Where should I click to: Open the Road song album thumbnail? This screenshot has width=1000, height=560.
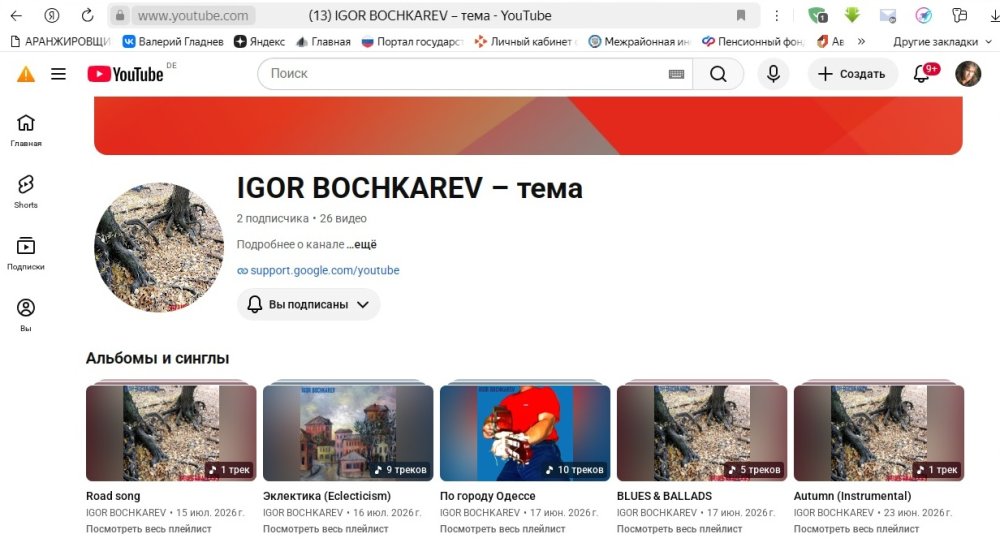point(171,432)
